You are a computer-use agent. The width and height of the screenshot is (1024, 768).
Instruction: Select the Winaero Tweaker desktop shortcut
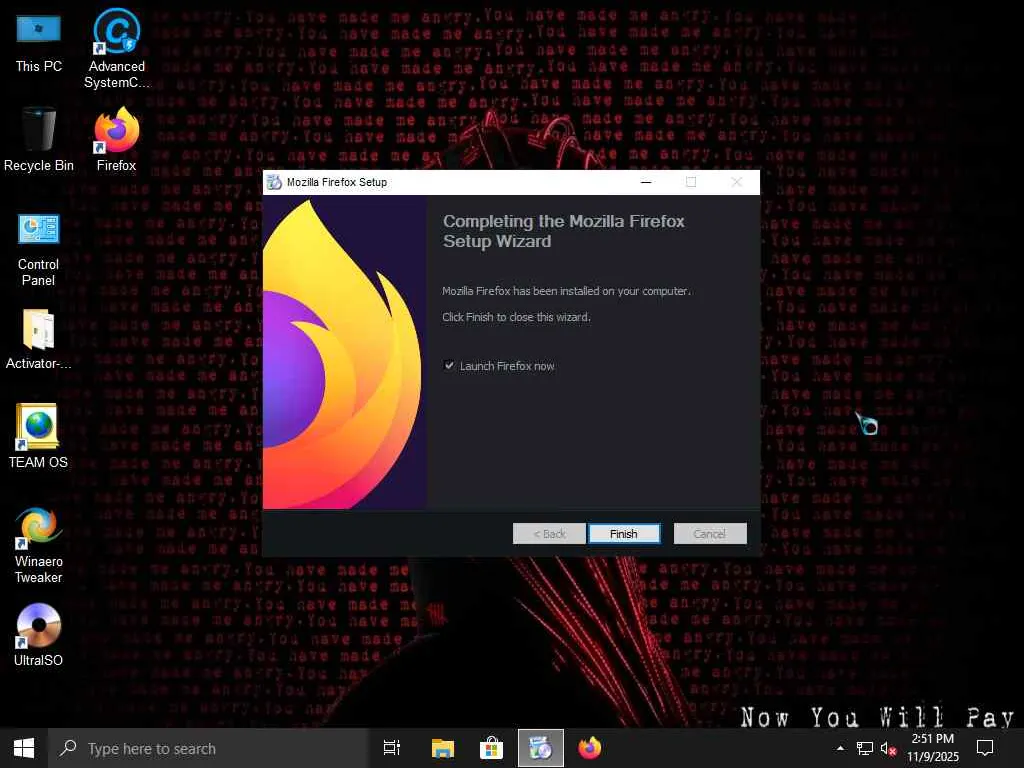[39, 545]
